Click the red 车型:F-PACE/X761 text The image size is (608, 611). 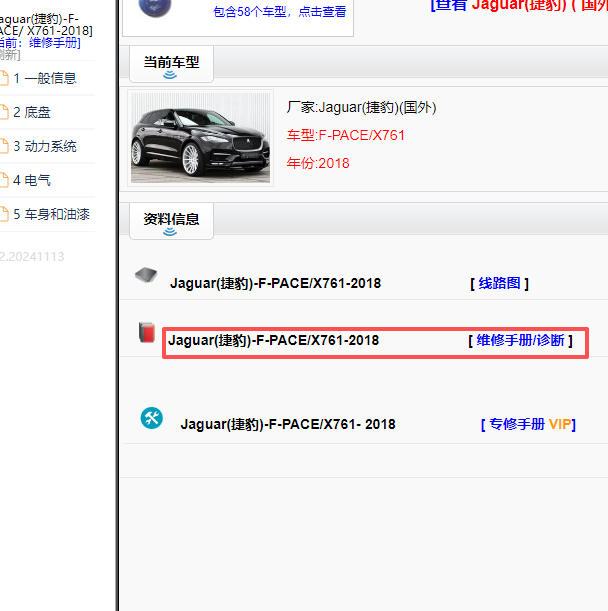click(346, 135)
